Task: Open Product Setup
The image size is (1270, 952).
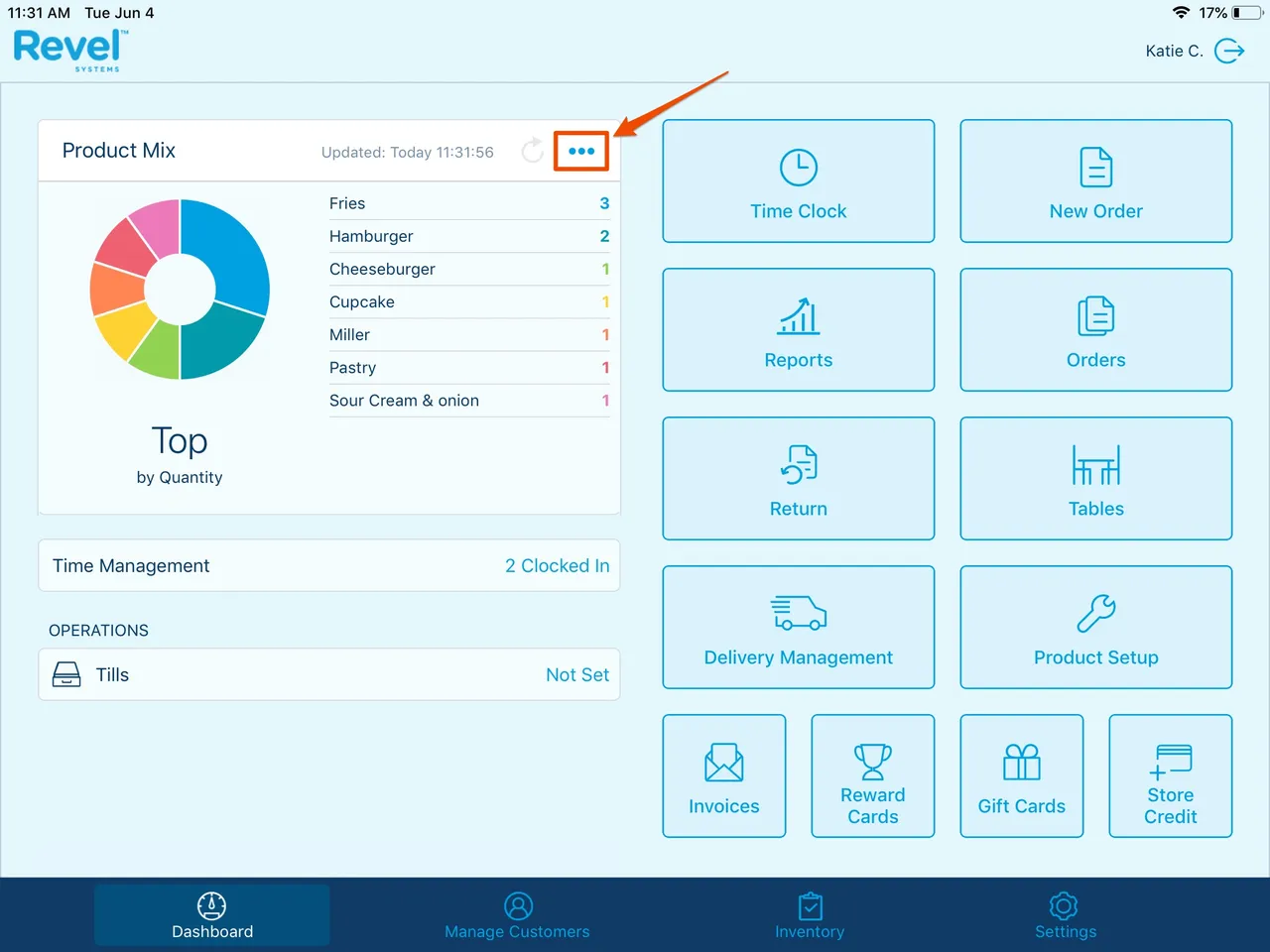Action: coord(1096,628)
